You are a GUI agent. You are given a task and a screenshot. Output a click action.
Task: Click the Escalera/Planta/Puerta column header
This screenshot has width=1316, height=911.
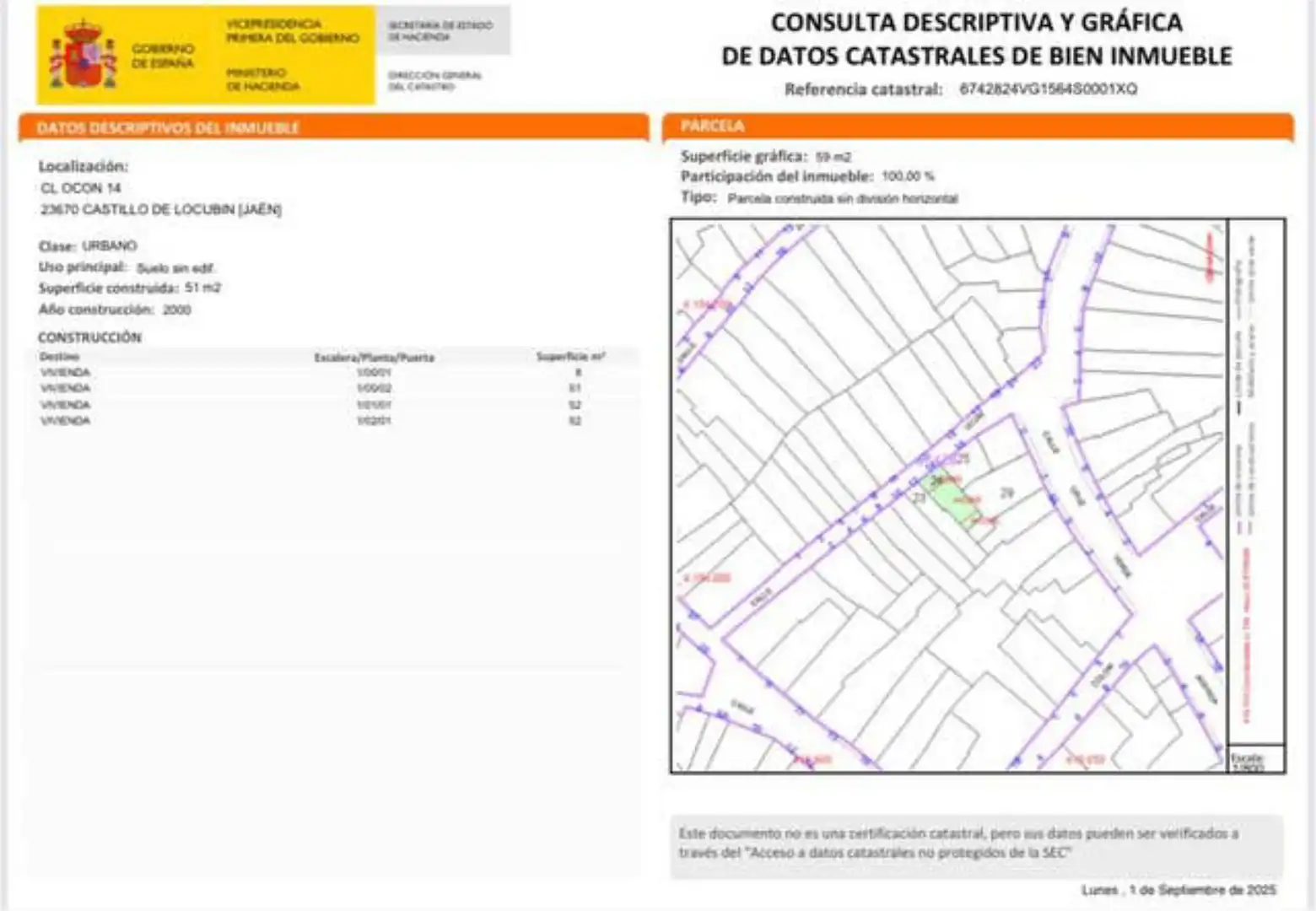[x=374, y=358]
